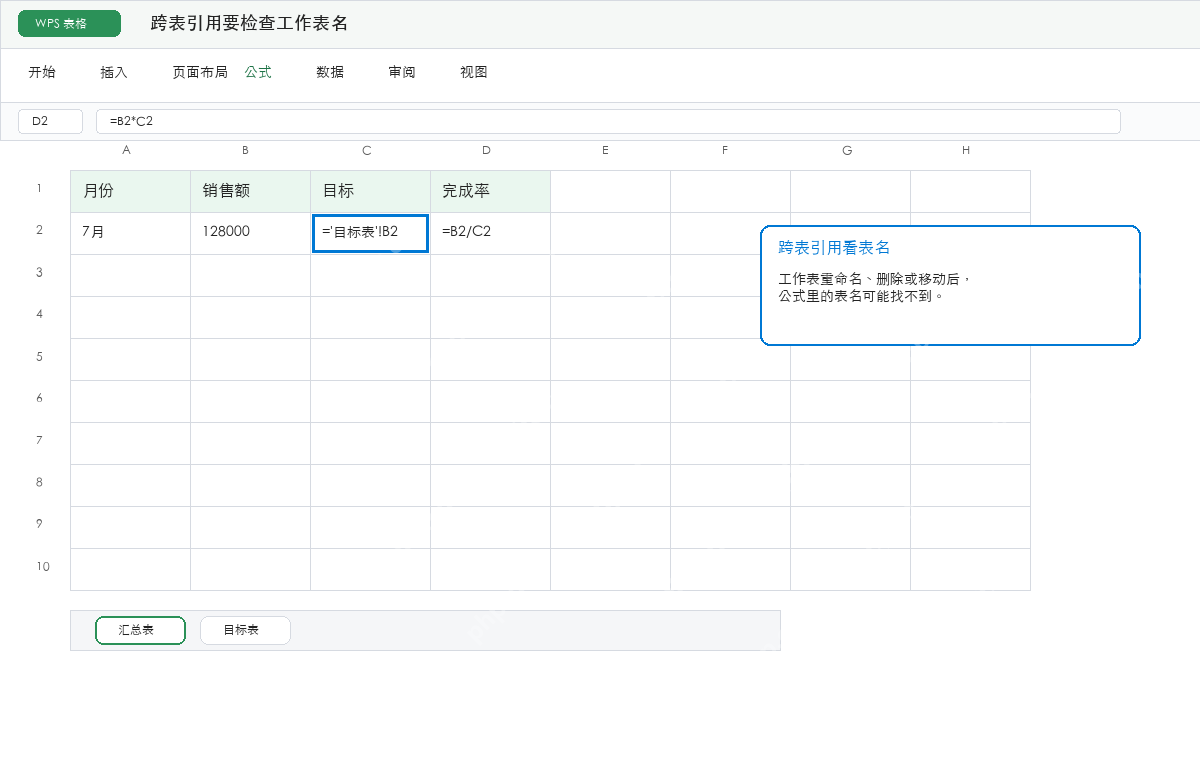Viewport: 1200px width, 760px height.
Task: Switch to the 页面布局 tab
Action: pyautogui.click(x=200, y=72)
